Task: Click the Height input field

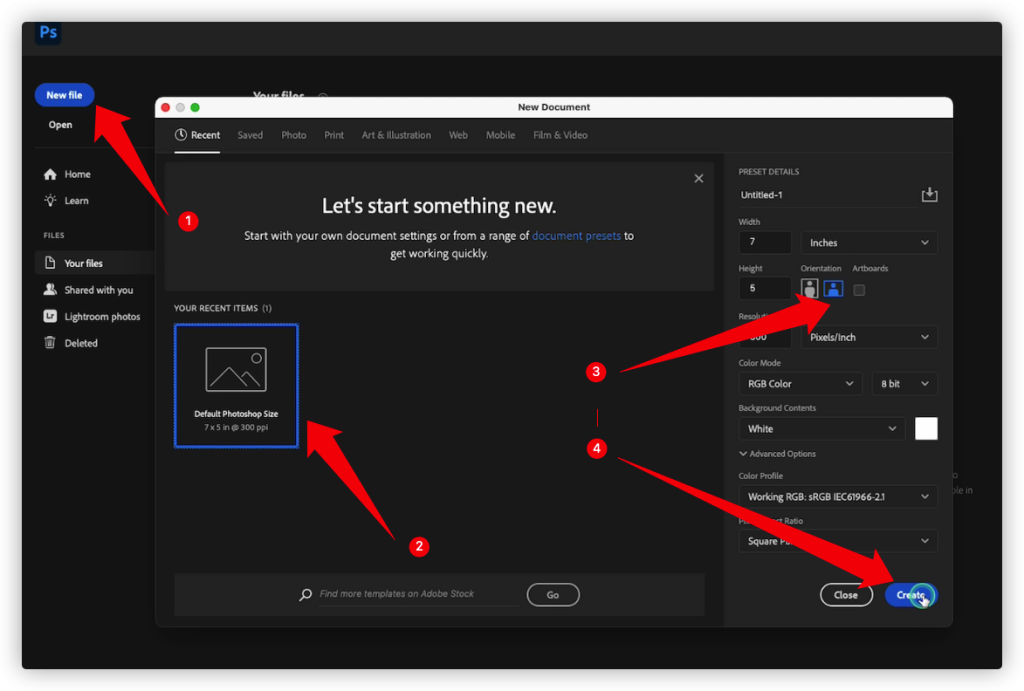Action: click(765, 288)
